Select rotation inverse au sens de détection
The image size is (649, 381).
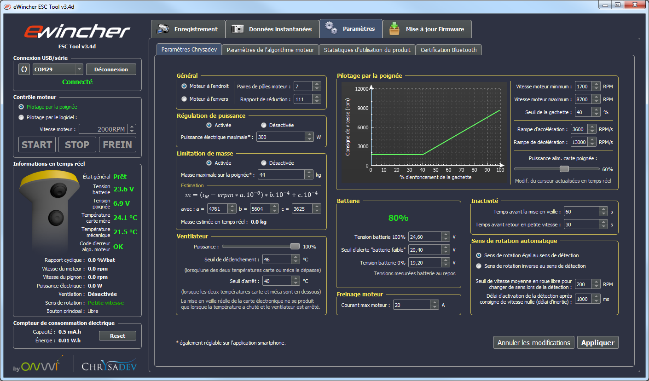479,266
